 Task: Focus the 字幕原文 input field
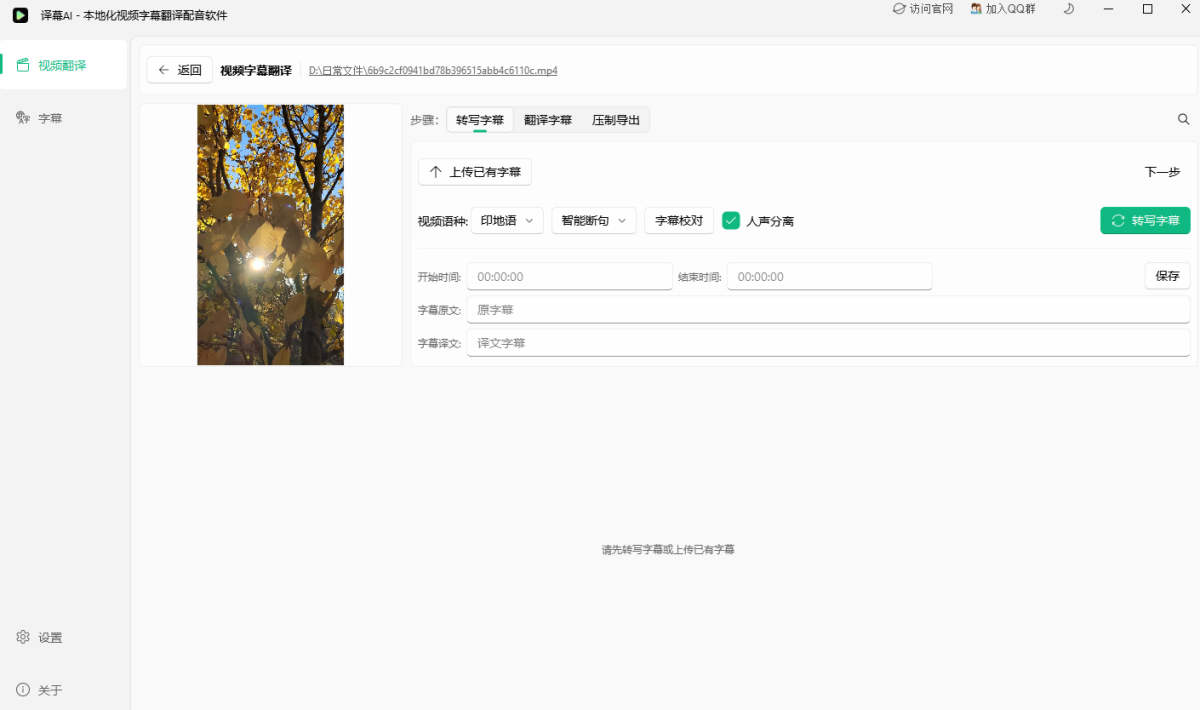click(828, 310)
